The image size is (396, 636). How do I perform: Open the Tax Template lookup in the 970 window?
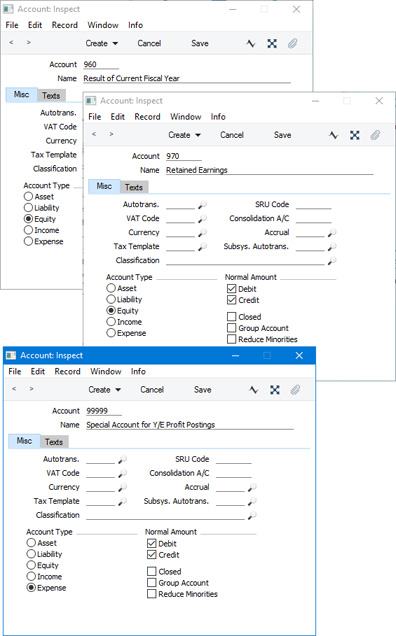pyautogui.click(x=202, y=247)
